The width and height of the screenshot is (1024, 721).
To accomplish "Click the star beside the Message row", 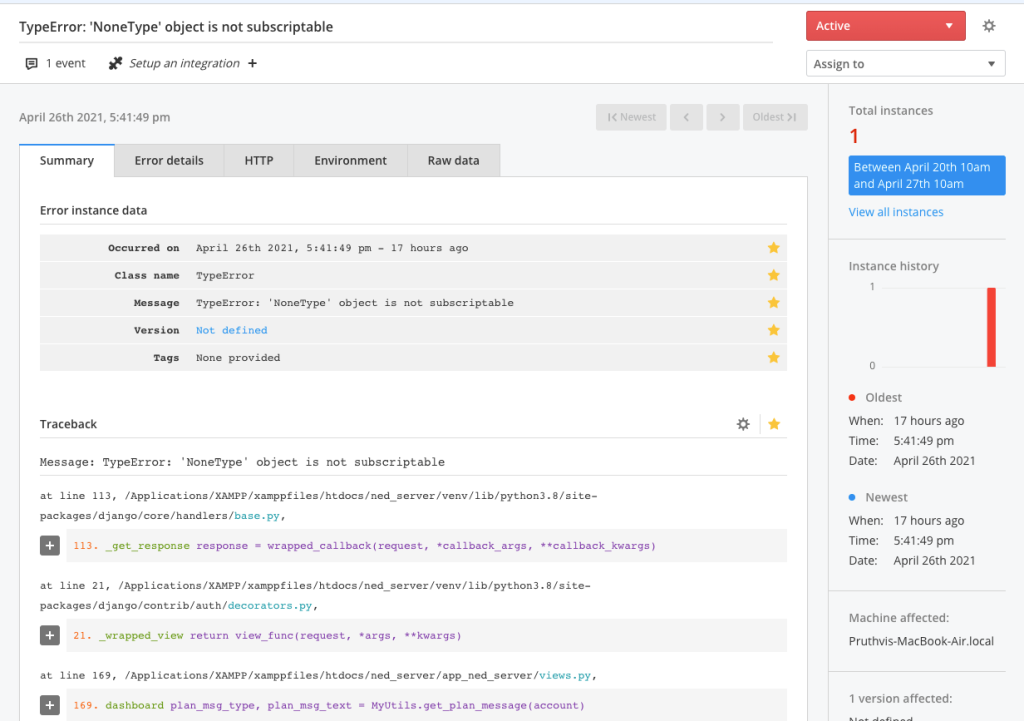I will [773, 303].
